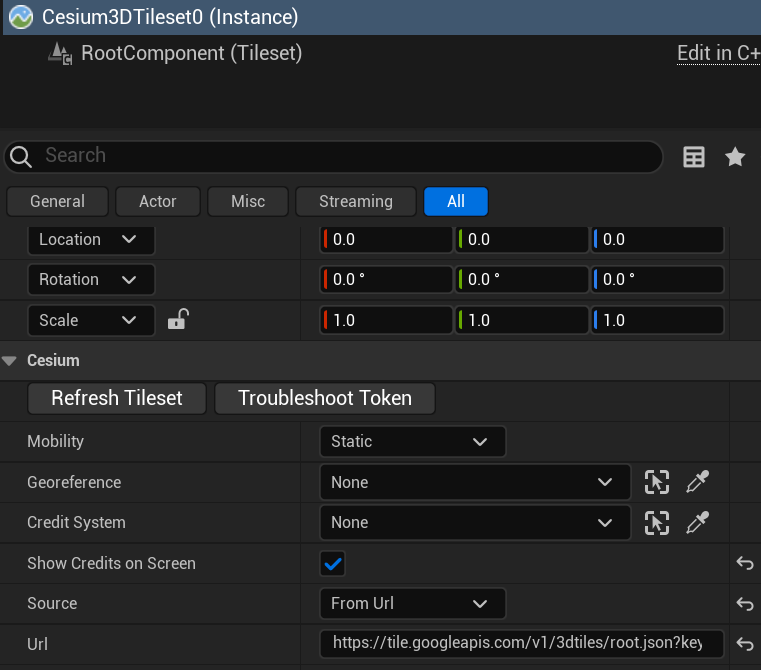
Task: Click the Troubleshoot Token button
Action: tap(325, 398)
